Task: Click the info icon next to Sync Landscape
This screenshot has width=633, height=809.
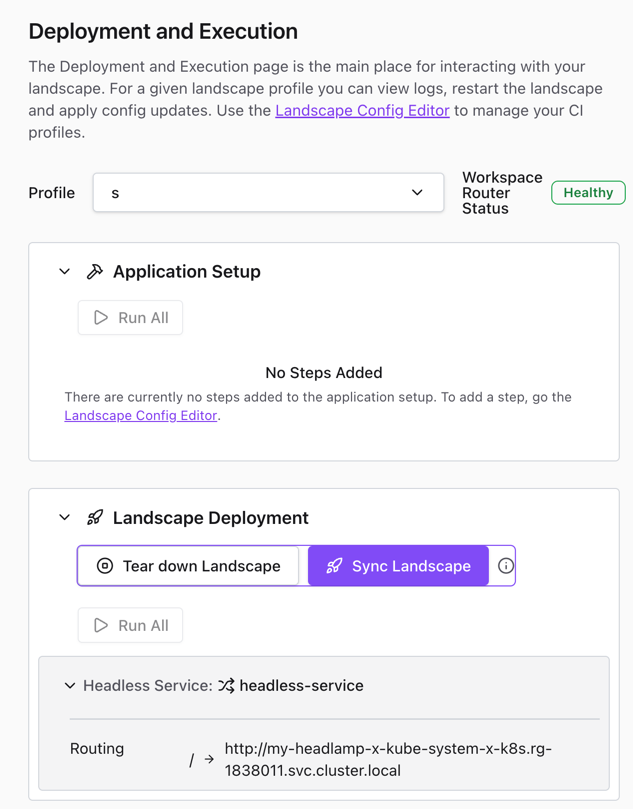Action: pyautogui.click(x=506, y=566)
